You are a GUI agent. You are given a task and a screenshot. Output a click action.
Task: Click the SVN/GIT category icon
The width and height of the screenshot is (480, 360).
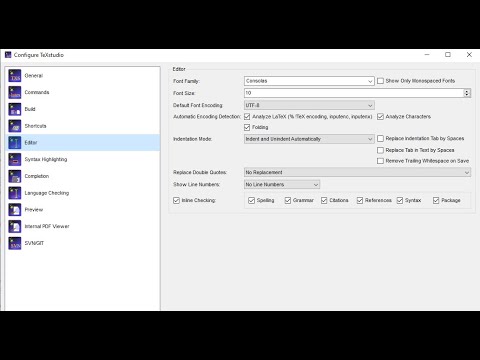(x=15, y=243)
